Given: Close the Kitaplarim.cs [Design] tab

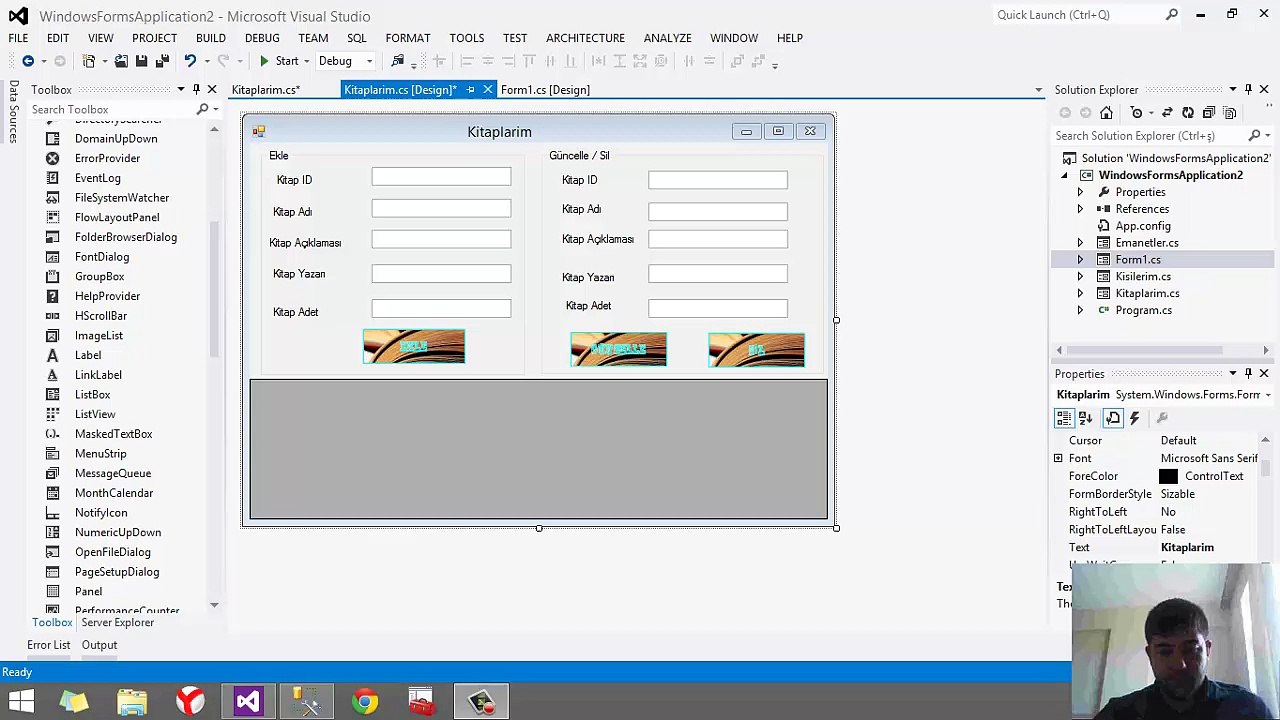Looking at the screenshot, I should coord(488,90).
